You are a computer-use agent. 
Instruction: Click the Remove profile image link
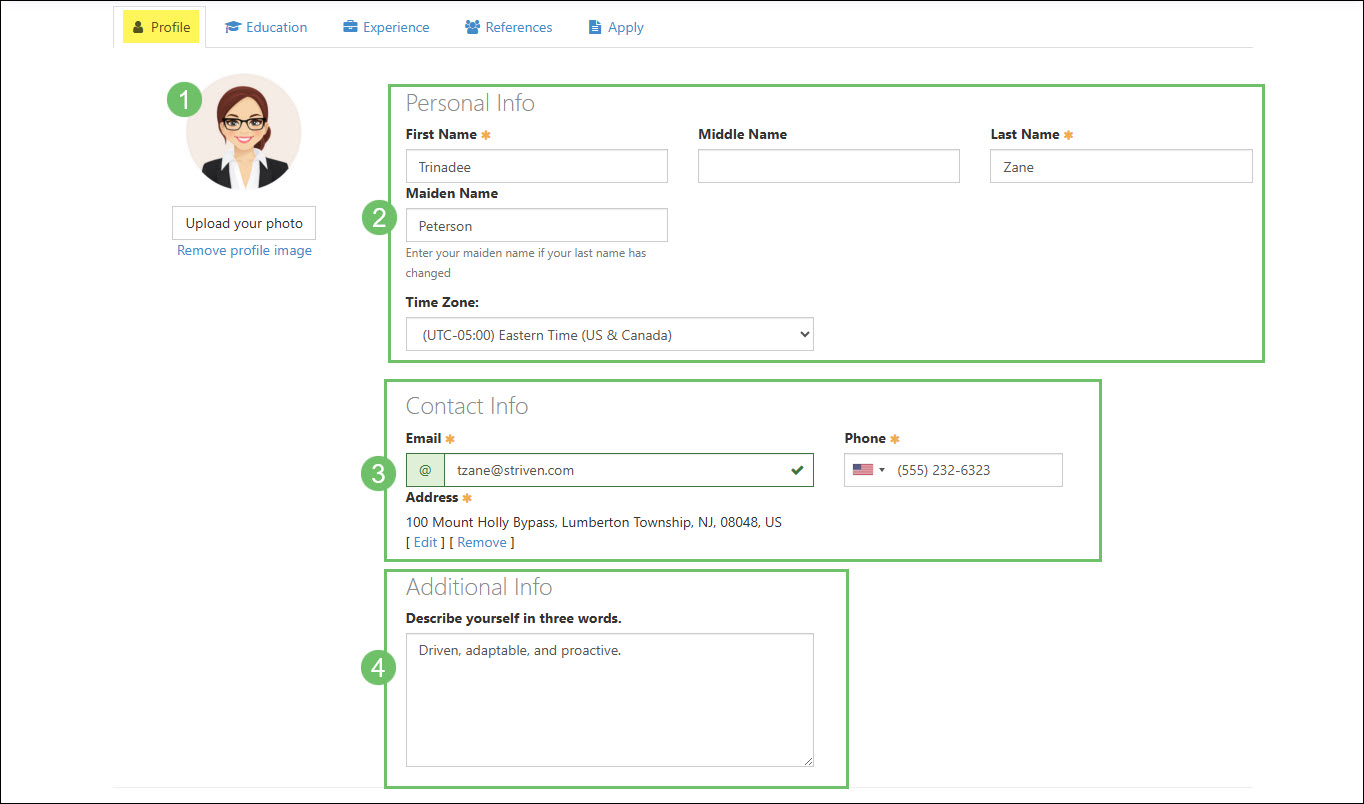coord(243,250)
